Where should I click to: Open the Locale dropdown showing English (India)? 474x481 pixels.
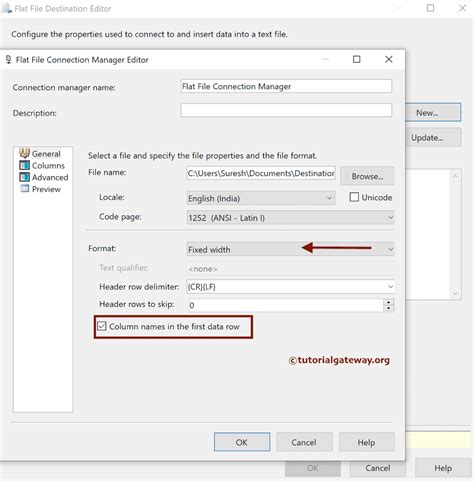261,198
